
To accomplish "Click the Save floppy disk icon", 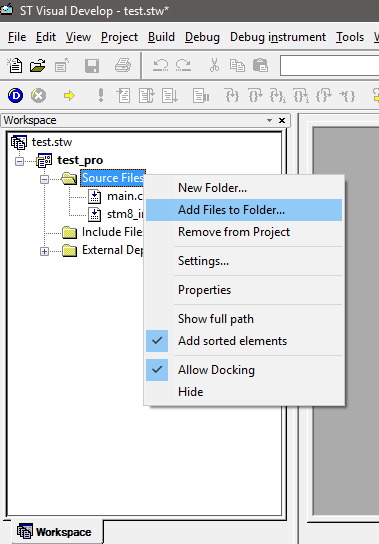I will 92,65.
